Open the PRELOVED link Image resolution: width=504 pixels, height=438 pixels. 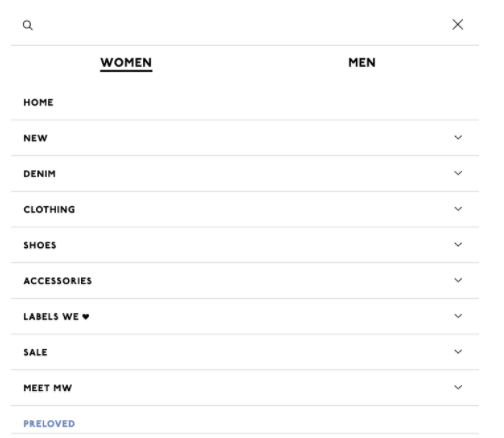pos(49,424)
